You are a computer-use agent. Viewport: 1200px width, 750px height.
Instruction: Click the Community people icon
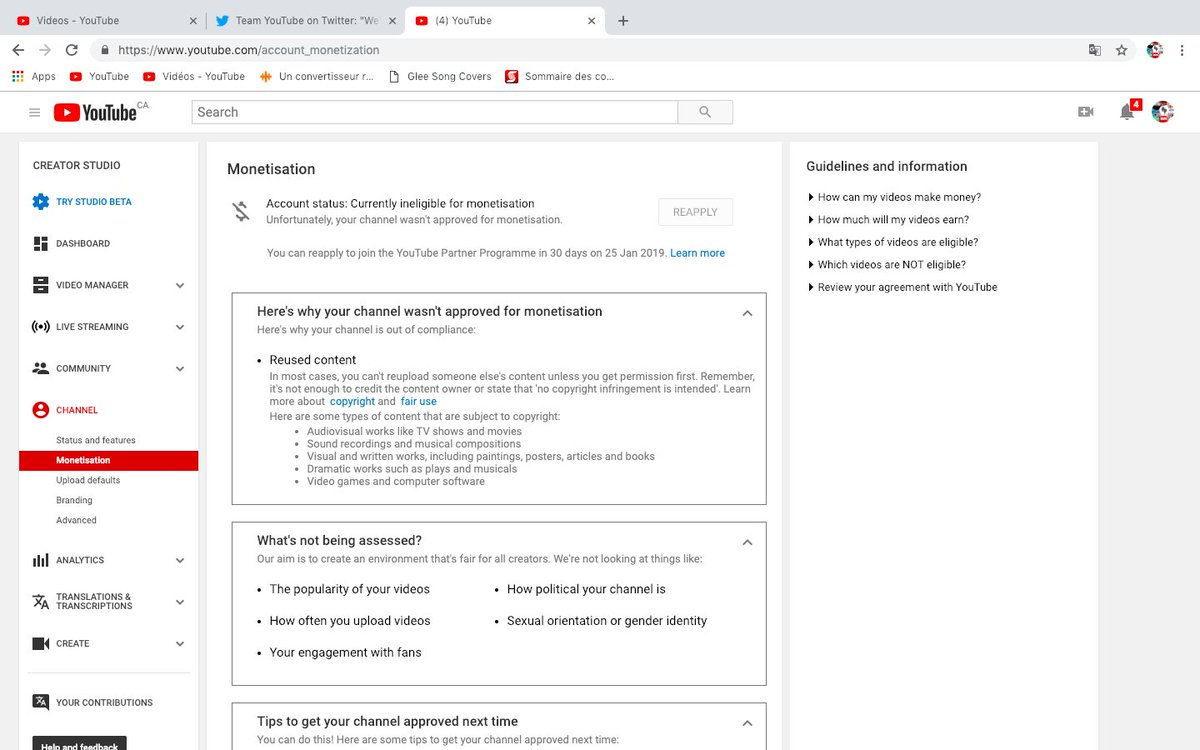coord(41,368)
